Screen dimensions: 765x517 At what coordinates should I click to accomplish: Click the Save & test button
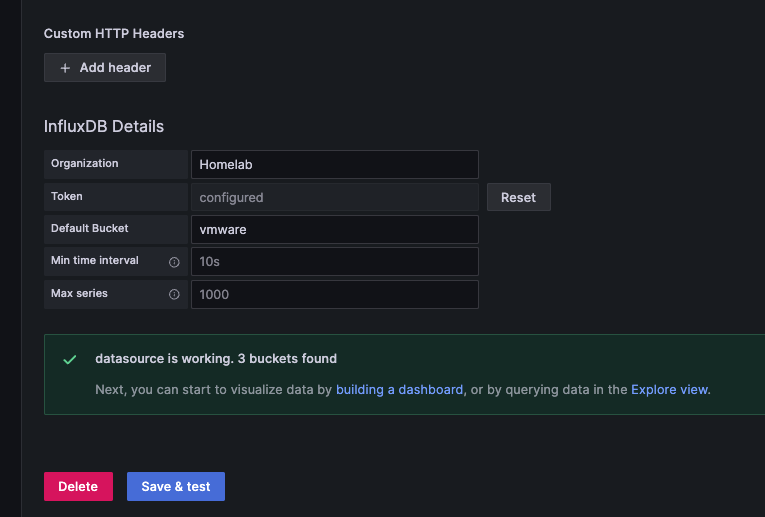(176, 486)
